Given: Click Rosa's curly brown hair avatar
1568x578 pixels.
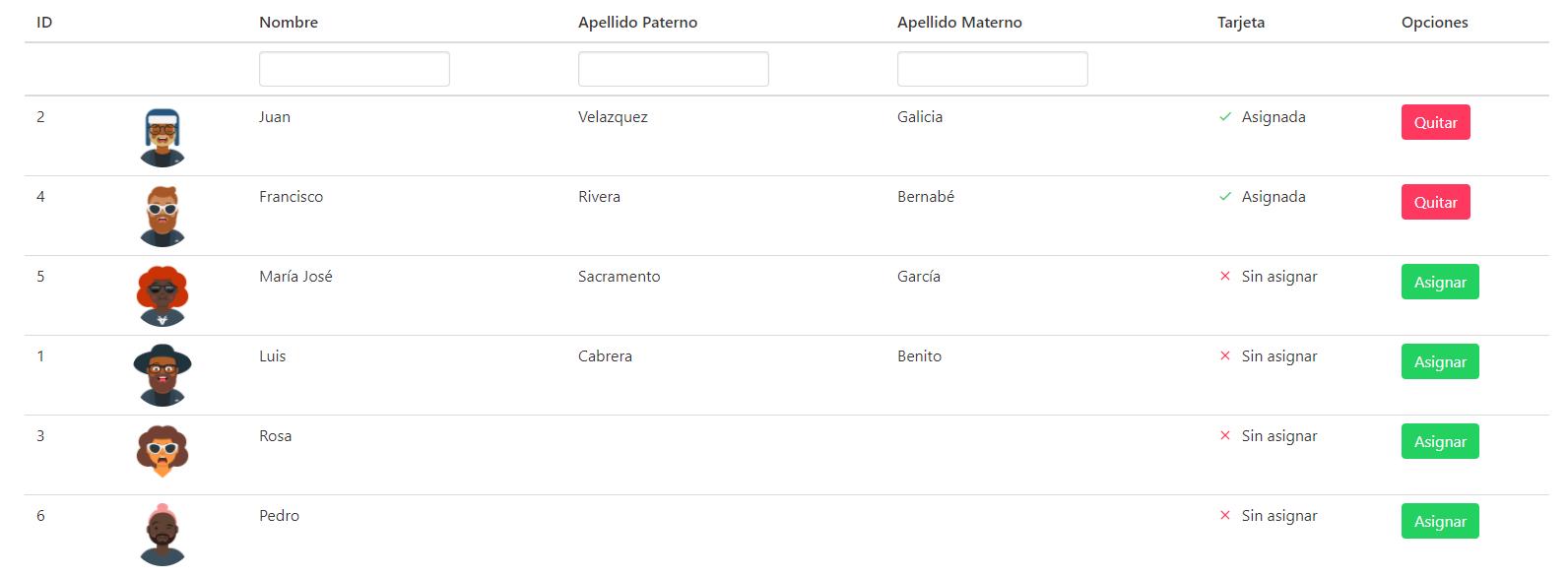Looking at the screenshot, I should (x=163, y=452).
